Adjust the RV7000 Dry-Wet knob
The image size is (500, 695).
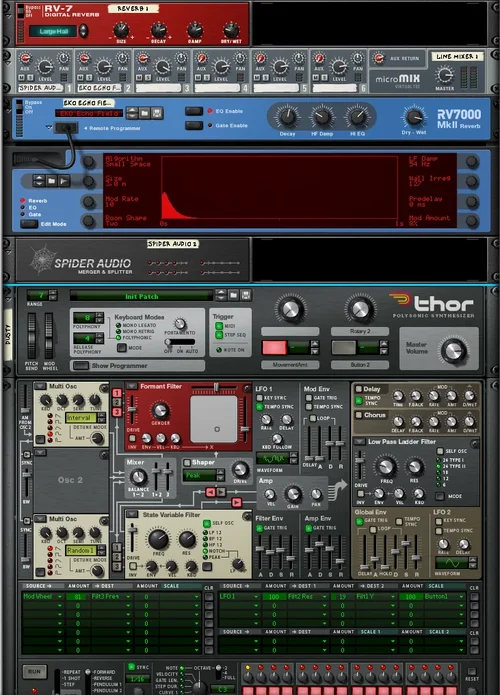[414, 117]
